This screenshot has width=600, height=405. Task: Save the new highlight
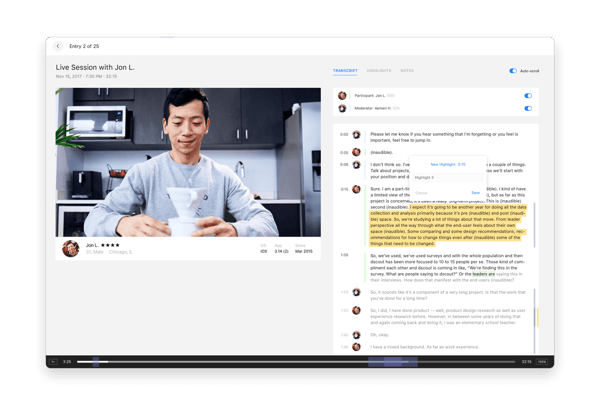tap(475, 193)
